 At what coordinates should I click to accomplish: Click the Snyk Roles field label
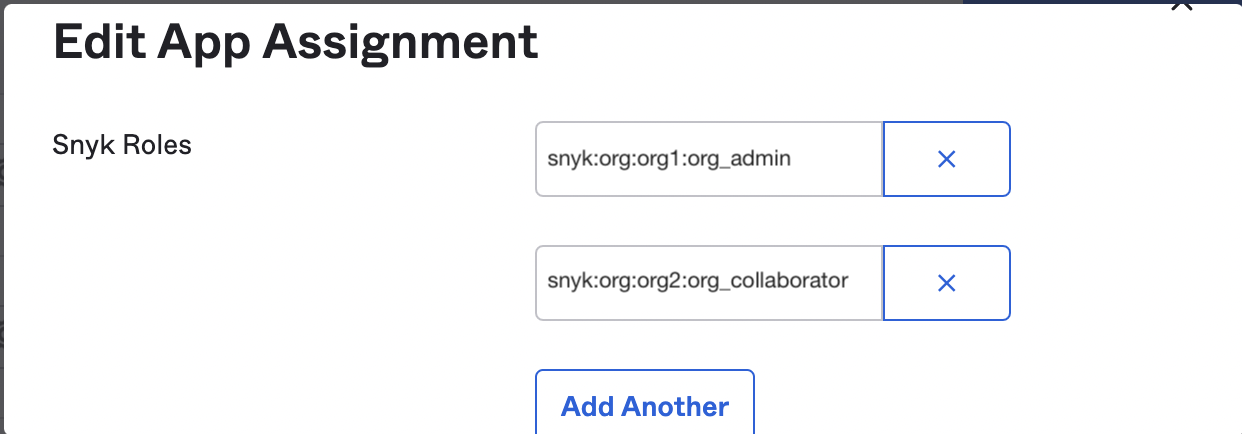[x=121, y=145]
